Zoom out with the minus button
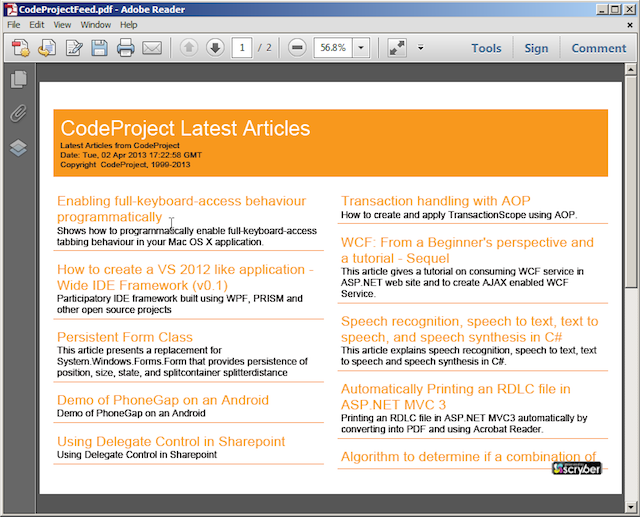The height and width of the screenshot is (517, 640). pyautogui.click(x=297, y=48)
